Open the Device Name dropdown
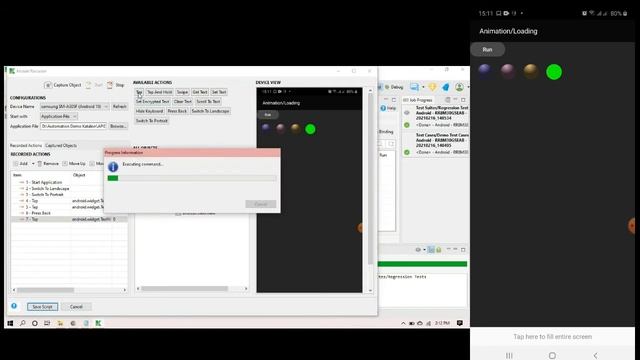This screenshot has width=640, height=360. (x=74, y=107)
